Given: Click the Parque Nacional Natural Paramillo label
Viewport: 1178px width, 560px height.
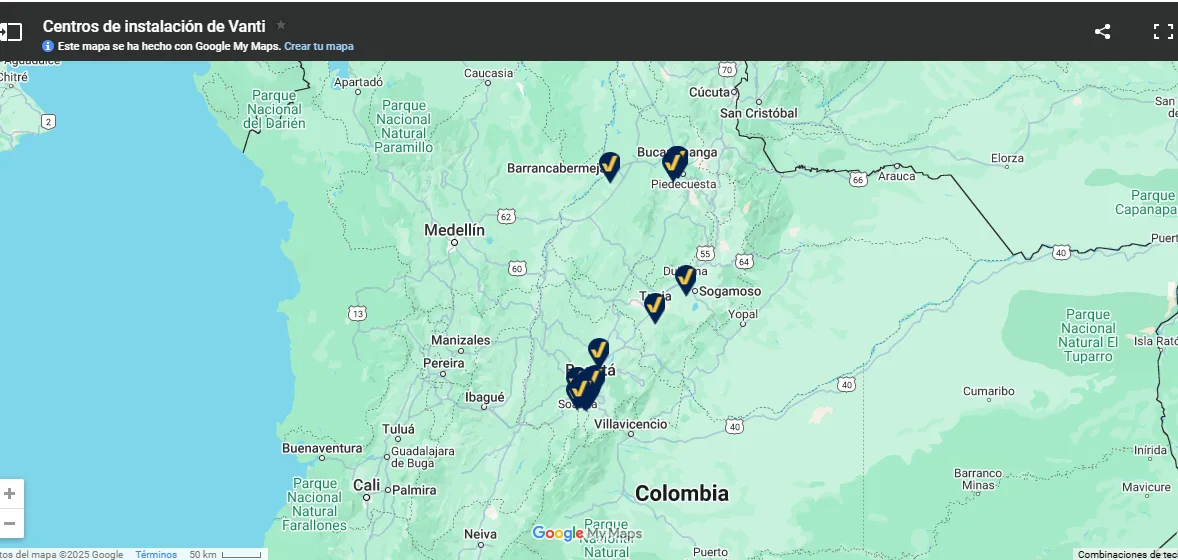Looking at the screenshot, I should pyautogui.click(x=404, y=126).
